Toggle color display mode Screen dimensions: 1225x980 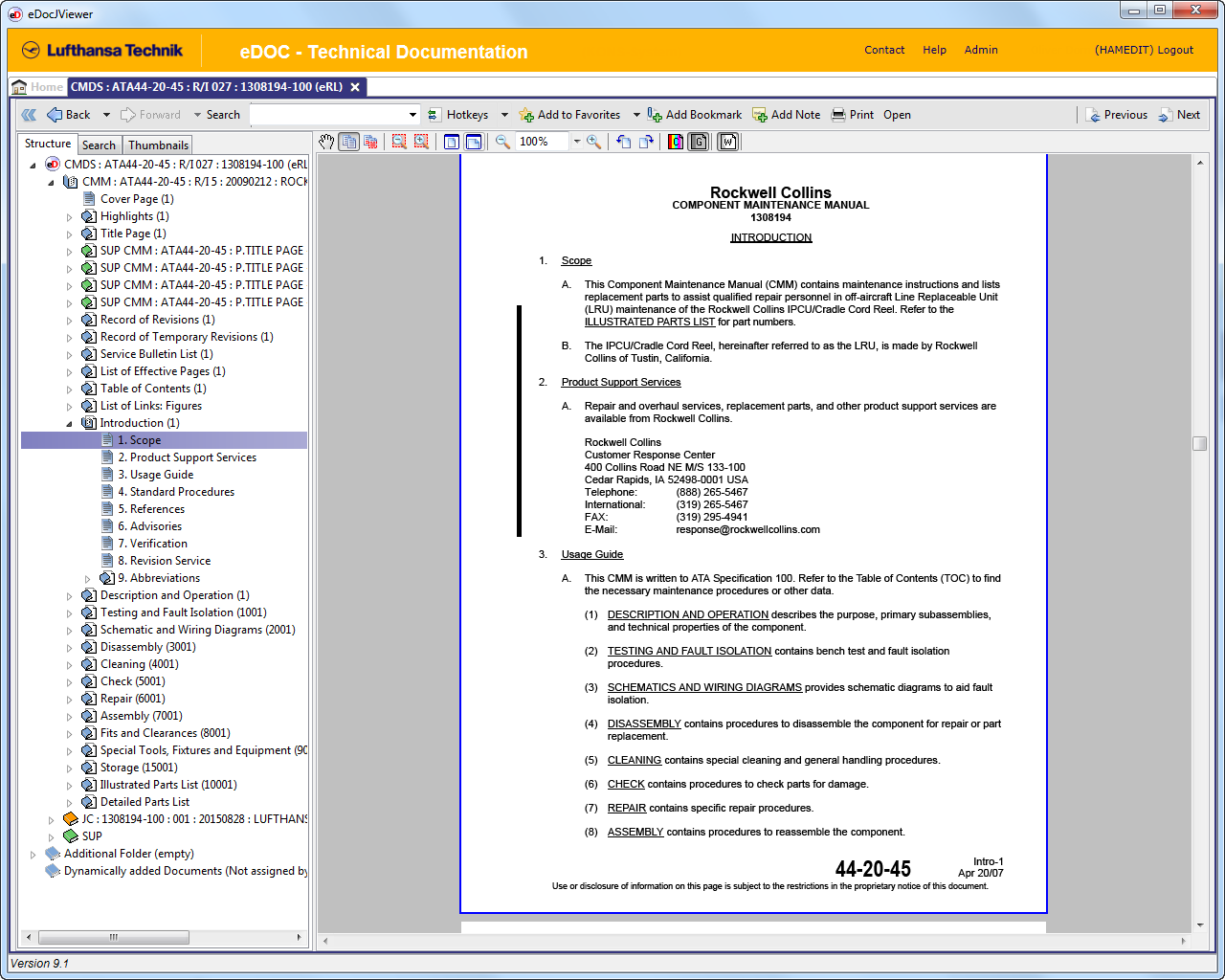[x=676, y=142]
